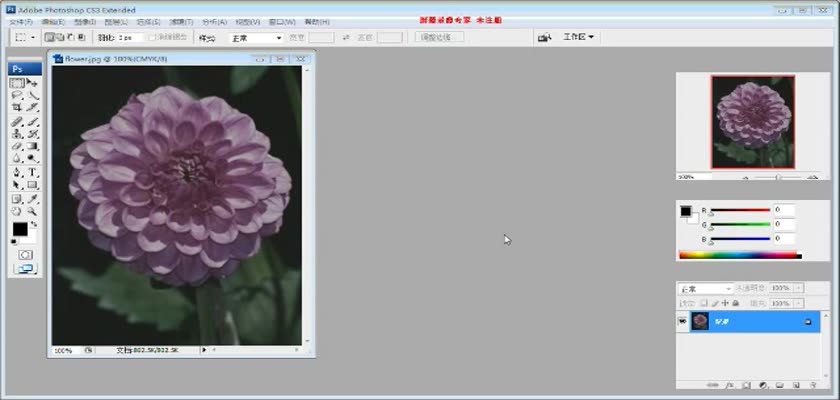
Task: Select the Move tool
Action: pos(32,83)
